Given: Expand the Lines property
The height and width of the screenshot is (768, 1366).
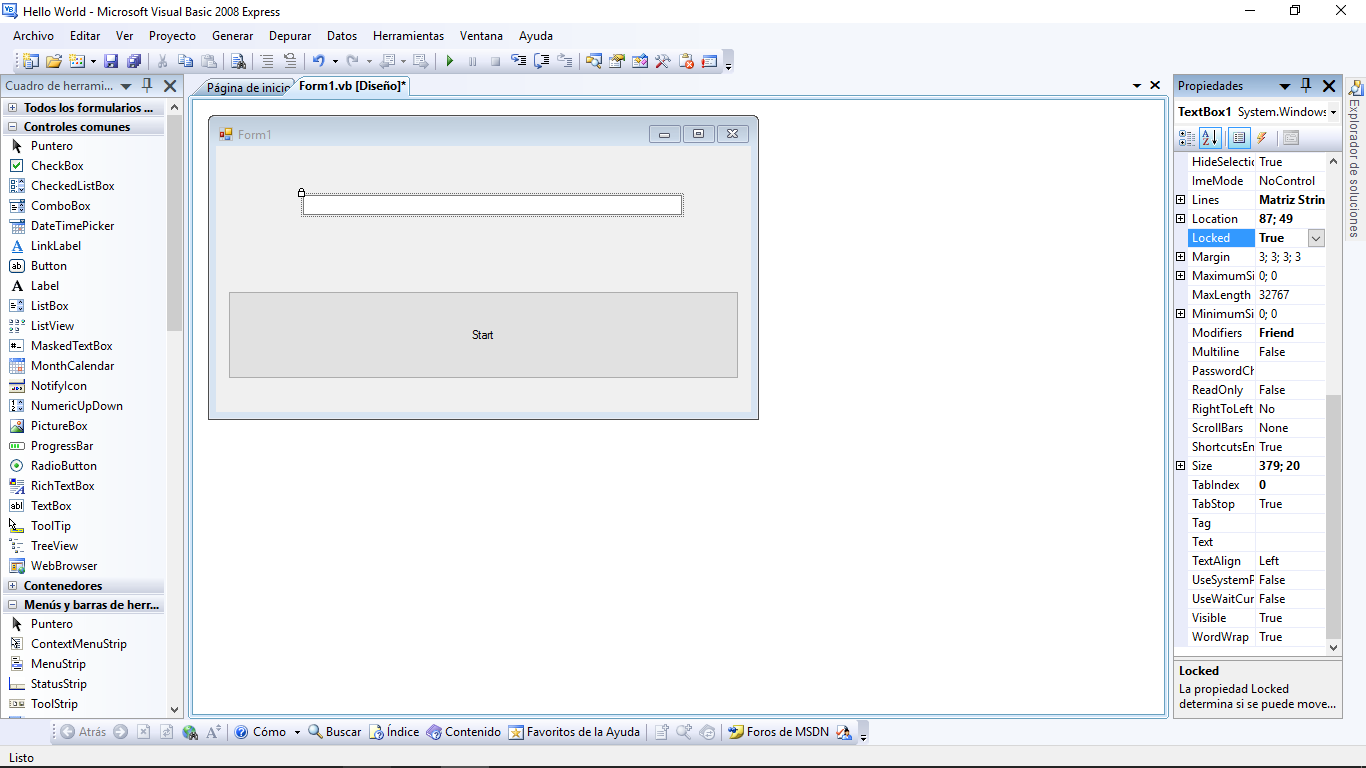Looking at the screenshot, I should tap(1181, 200).
